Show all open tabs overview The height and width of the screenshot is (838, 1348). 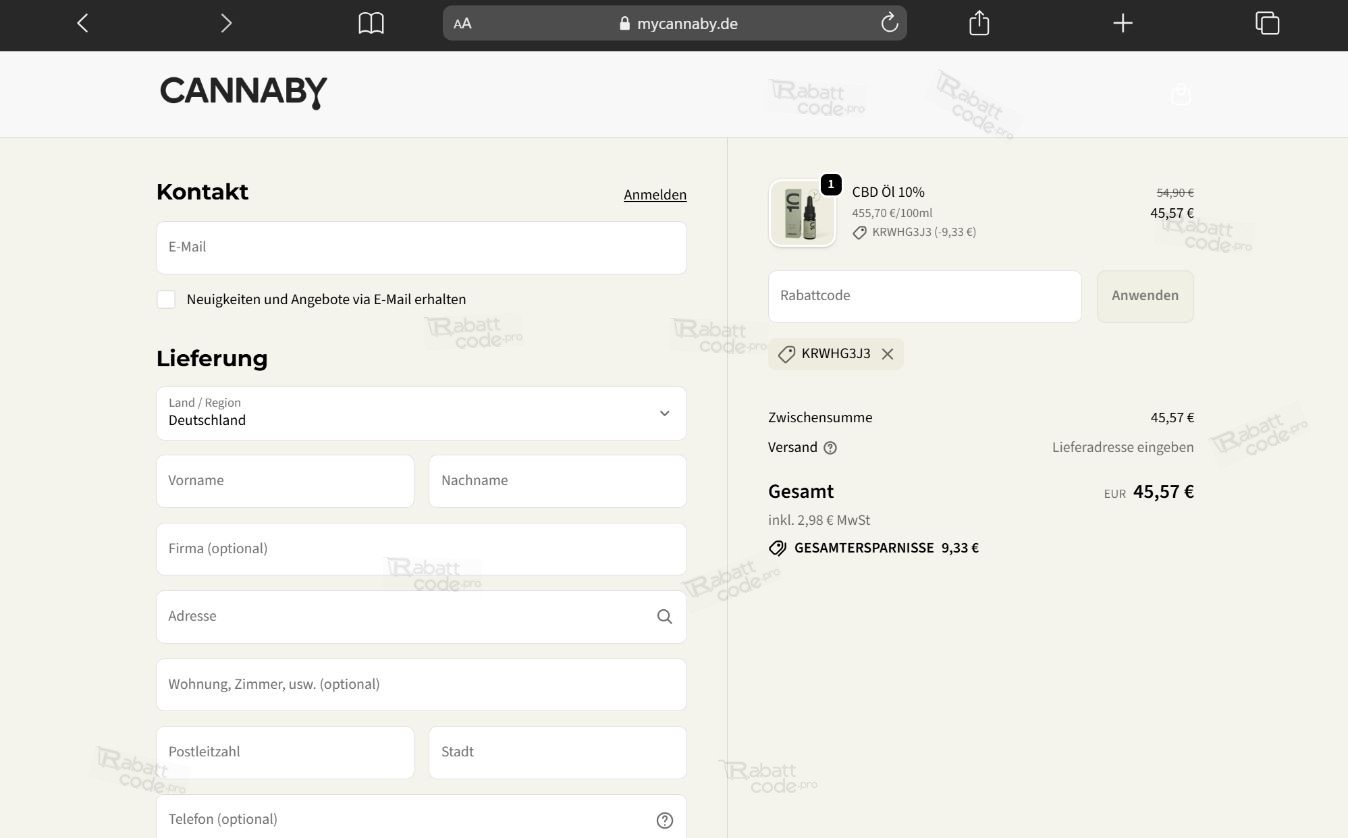(1267, 23)
